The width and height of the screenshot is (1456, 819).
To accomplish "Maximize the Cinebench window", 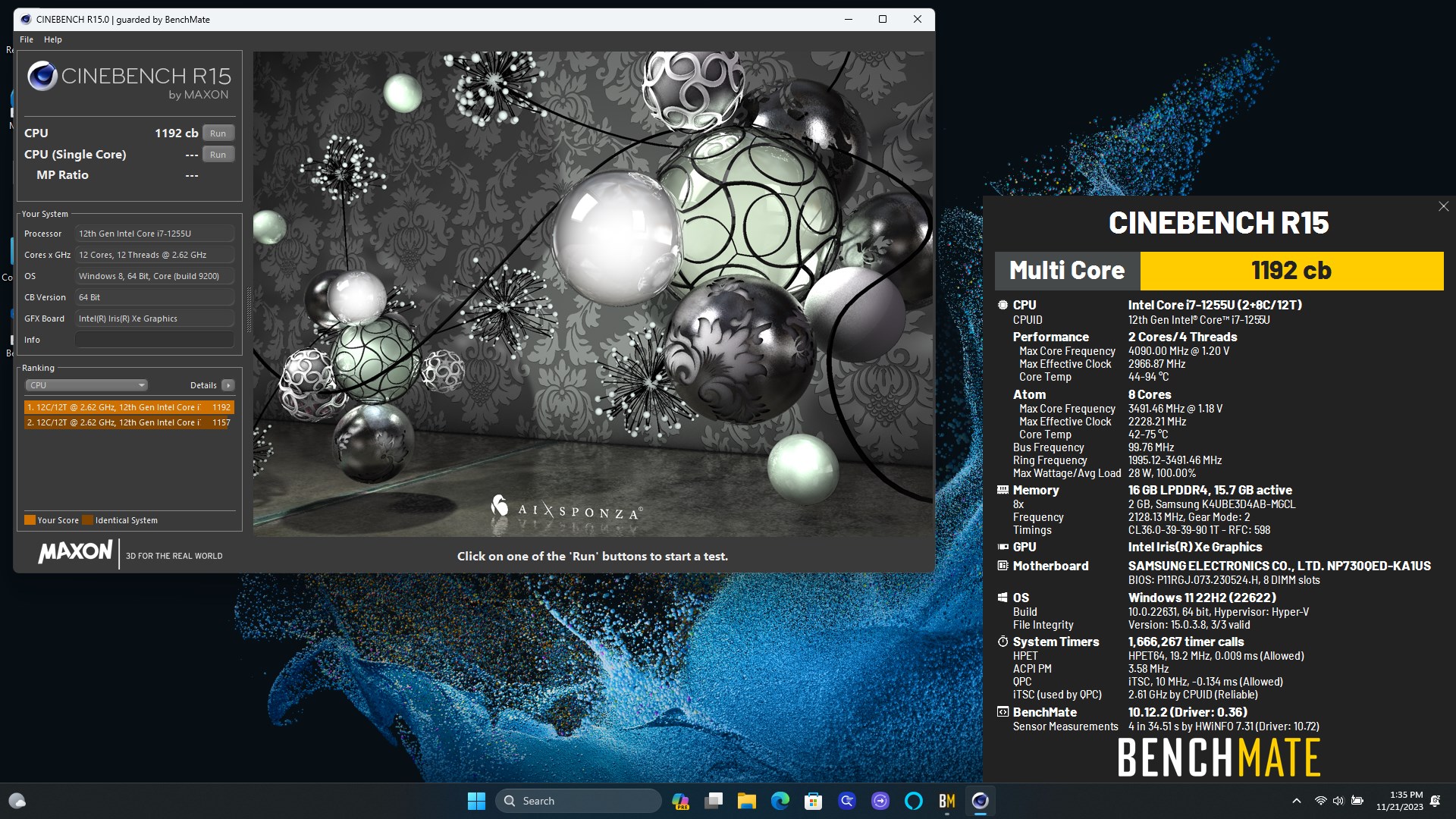I will coord(883,19).
